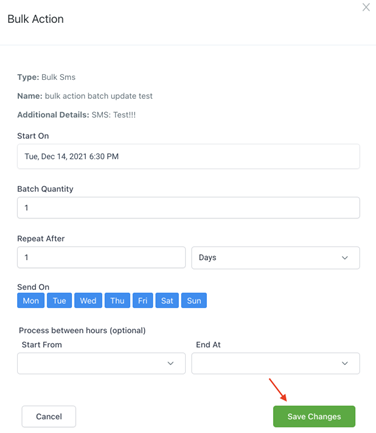Cancel the bulk action edit
Viewport: 376px width, 433px height.
pos(49,416)
